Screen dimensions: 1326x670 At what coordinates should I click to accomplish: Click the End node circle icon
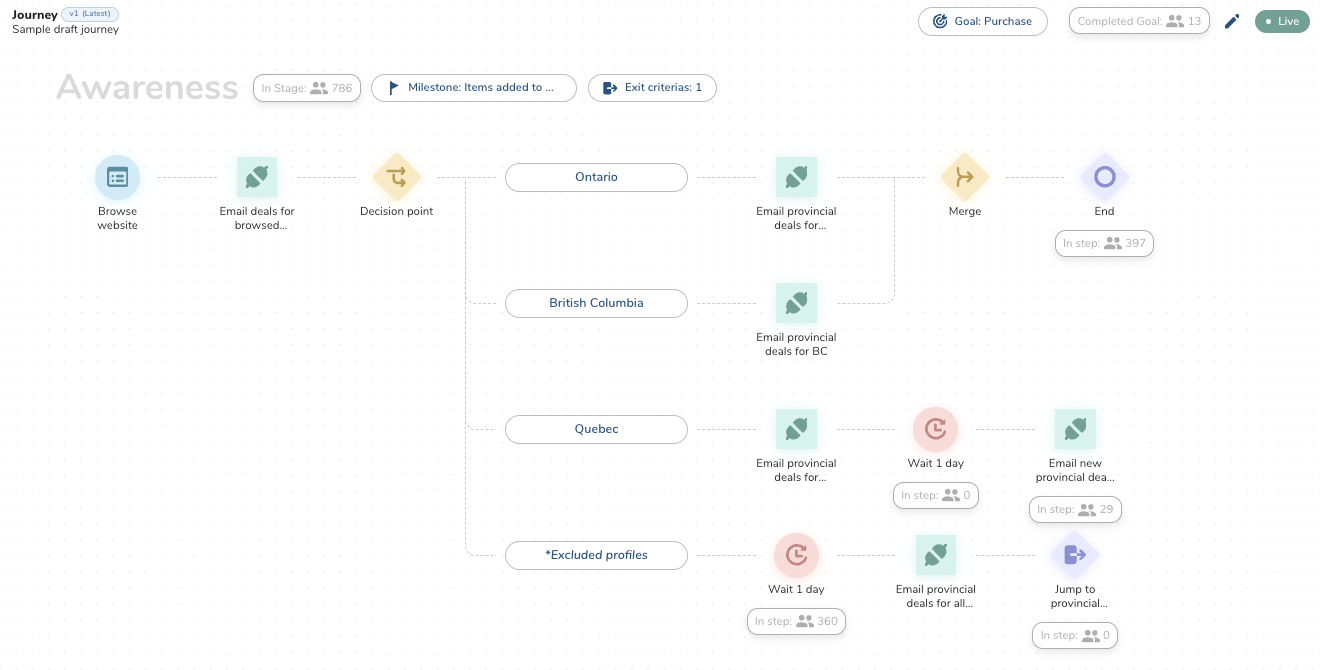tap(1104, 177)
